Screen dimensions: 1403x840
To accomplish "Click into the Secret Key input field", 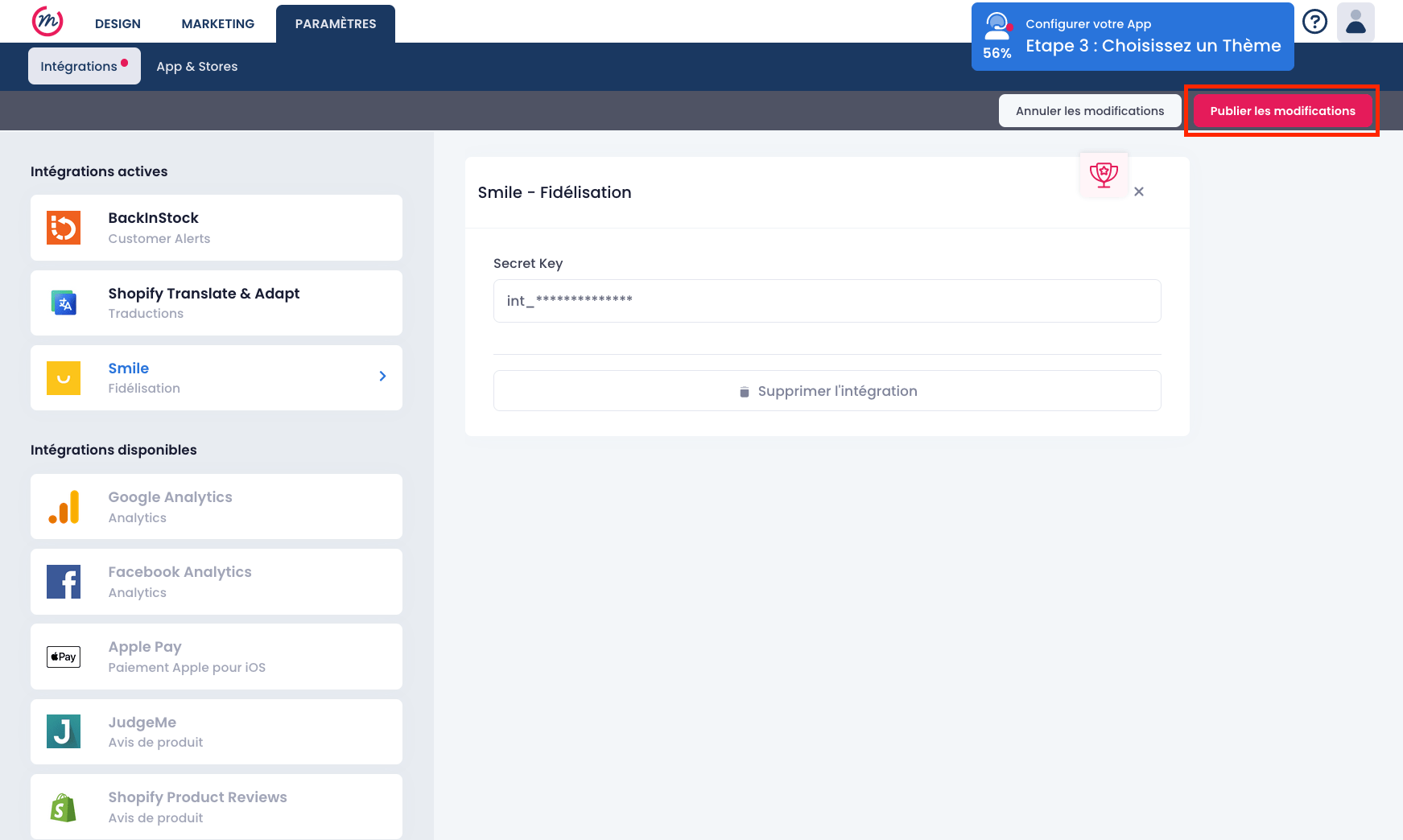I will [x=827, y=301].
